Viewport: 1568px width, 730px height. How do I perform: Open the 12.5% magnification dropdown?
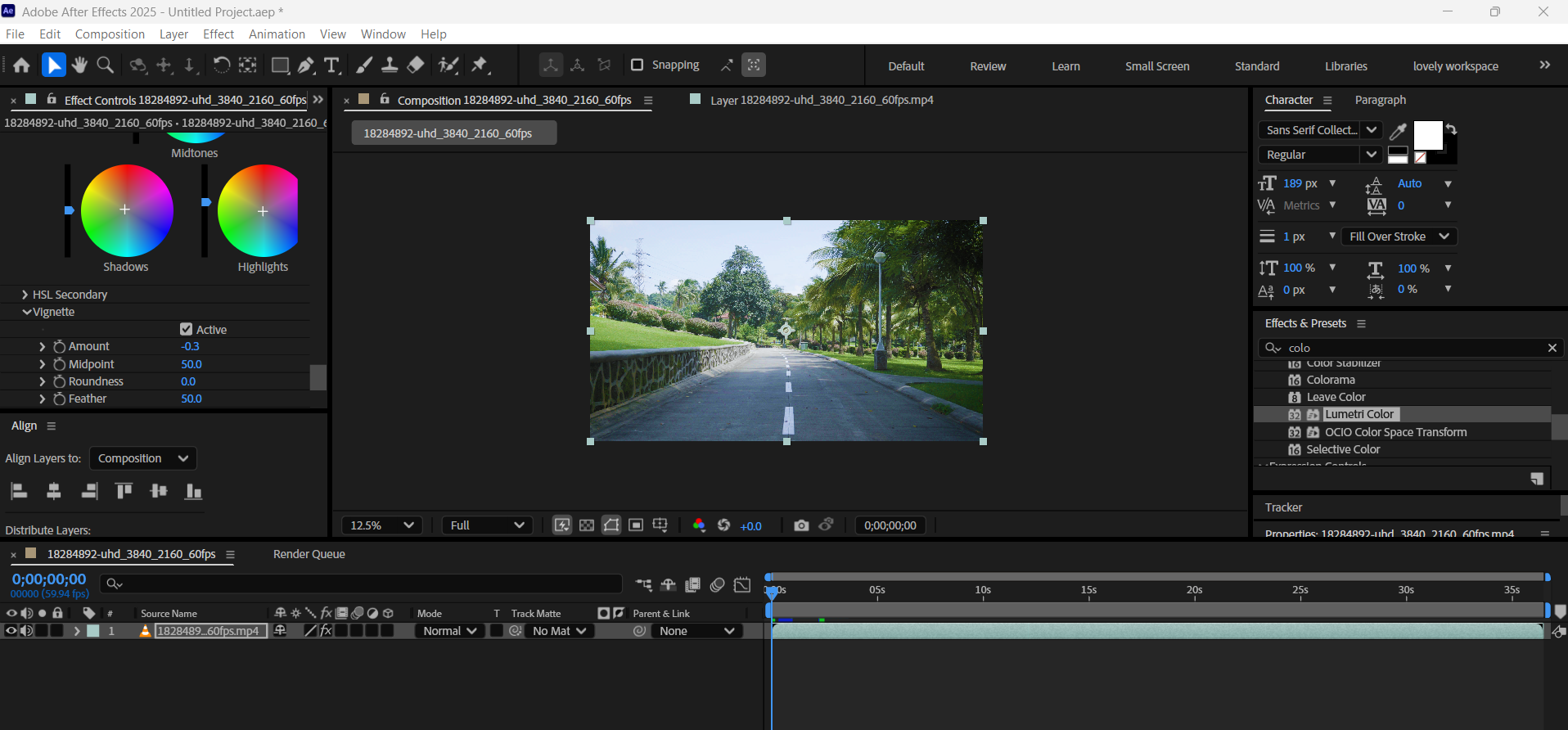click(x=382, y=525)
